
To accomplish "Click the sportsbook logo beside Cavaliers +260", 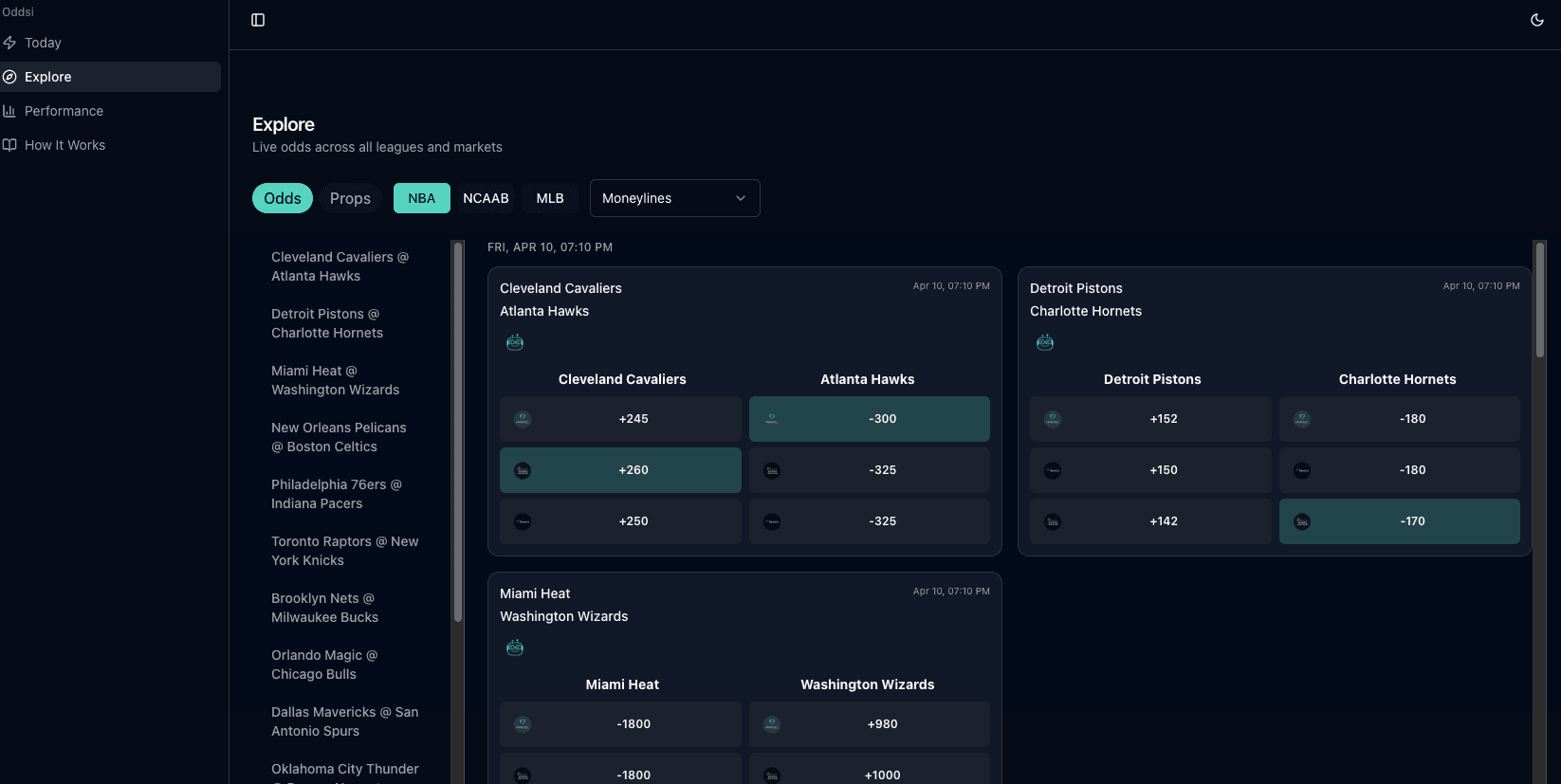I will (x=523, y=470).
